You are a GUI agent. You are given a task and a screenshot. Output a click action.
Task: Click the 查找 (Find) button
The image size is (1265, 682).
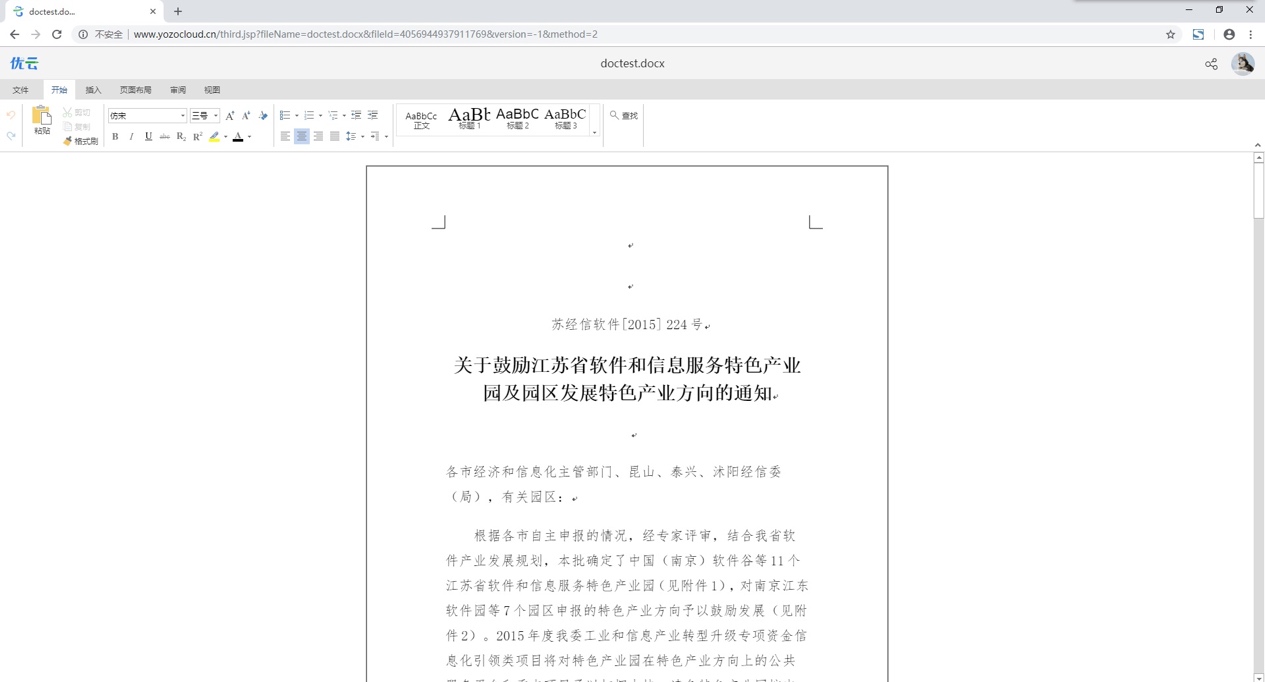[624, 116]
